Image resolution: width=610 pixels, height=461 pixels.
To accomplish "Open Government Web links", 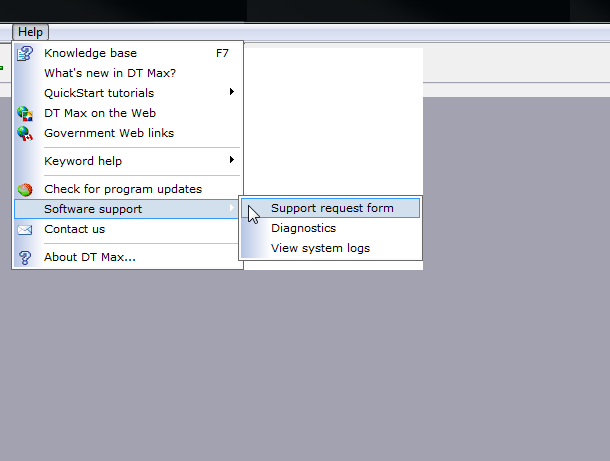I will pos(128,133).
